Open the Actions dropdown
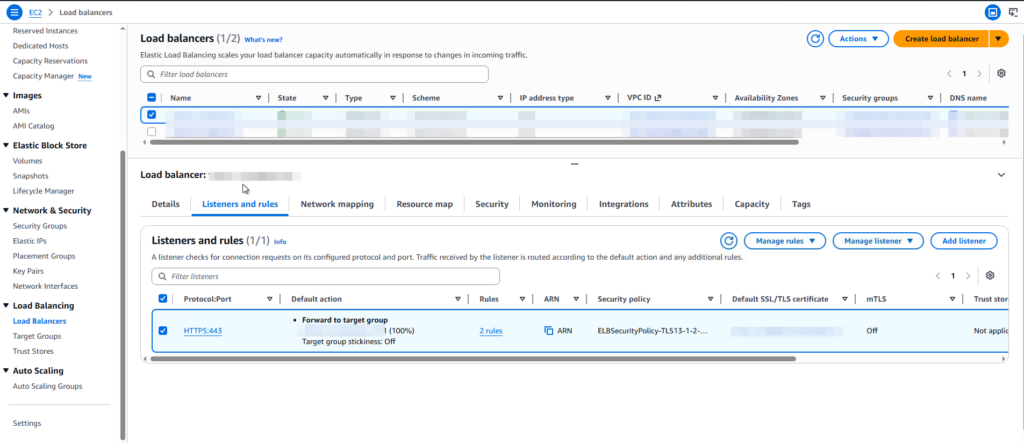This screenshot has width=1024, height=443. pyautogui.click(x=858, y=39)
